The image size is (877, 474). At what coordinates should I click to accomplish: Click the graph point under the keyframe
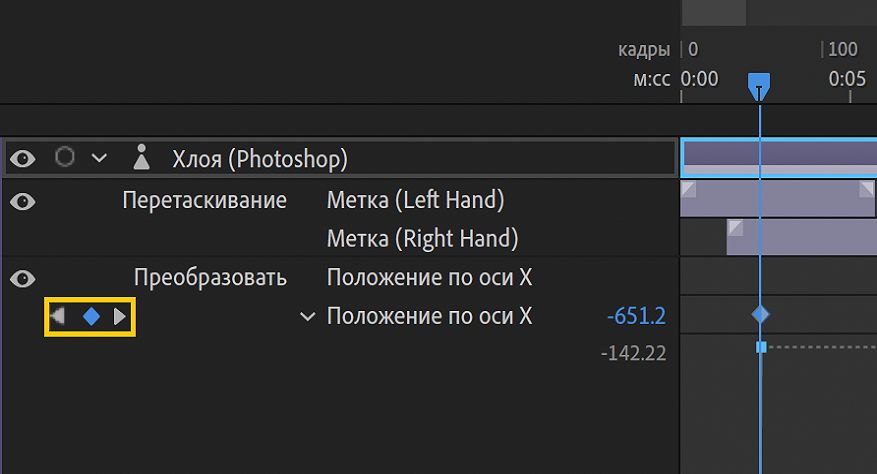(761, 347)
